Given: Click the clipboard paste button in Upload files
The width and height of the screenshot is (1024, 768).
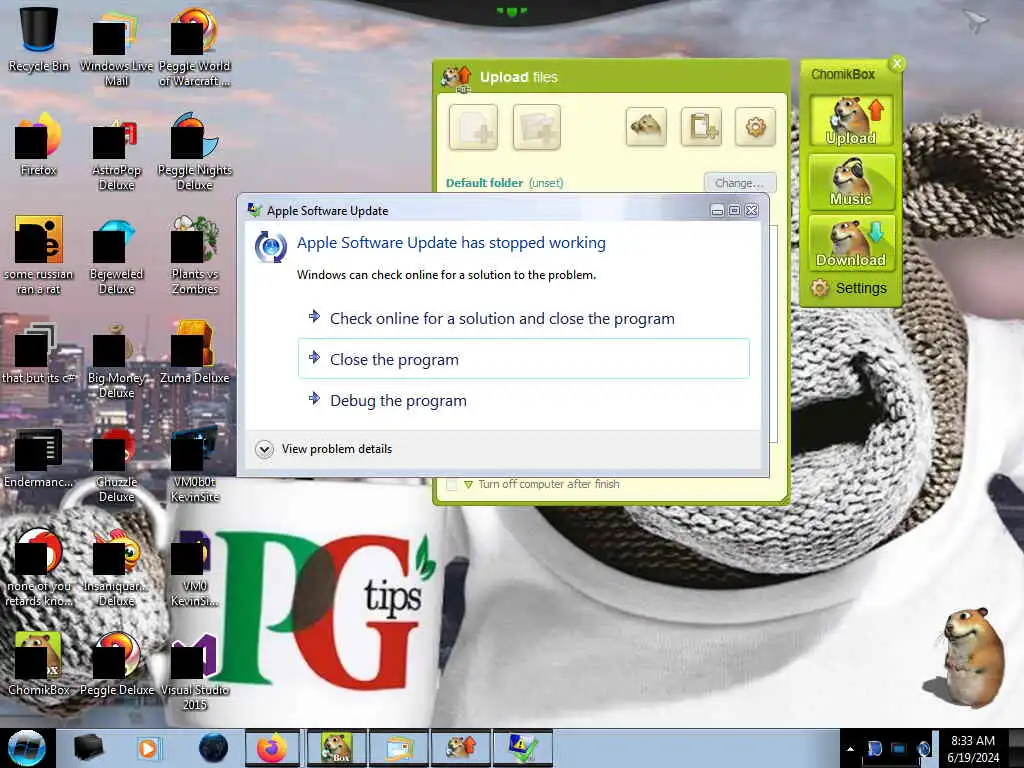Looking at the screenshot, I should 701,127.
